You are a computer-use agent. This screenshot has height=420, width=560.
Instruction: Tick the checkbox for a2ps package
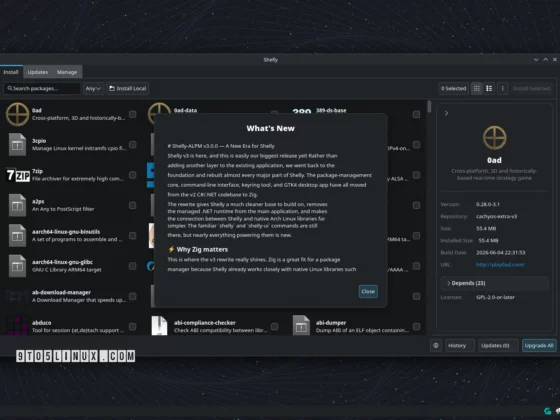[132, 205]
